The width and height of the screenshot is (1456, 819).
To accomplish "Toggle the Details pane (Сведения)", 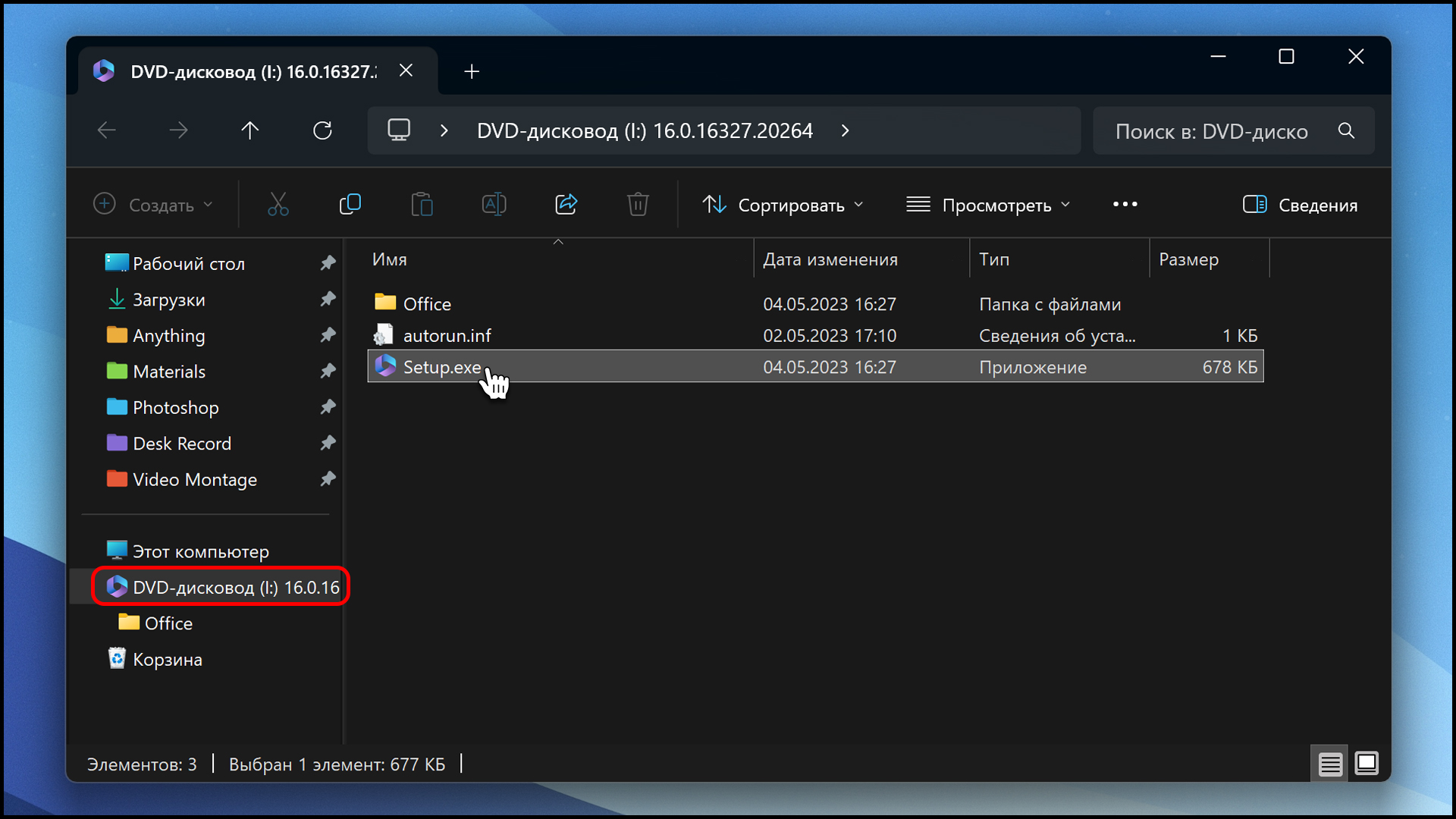I will click(1300, 205).
